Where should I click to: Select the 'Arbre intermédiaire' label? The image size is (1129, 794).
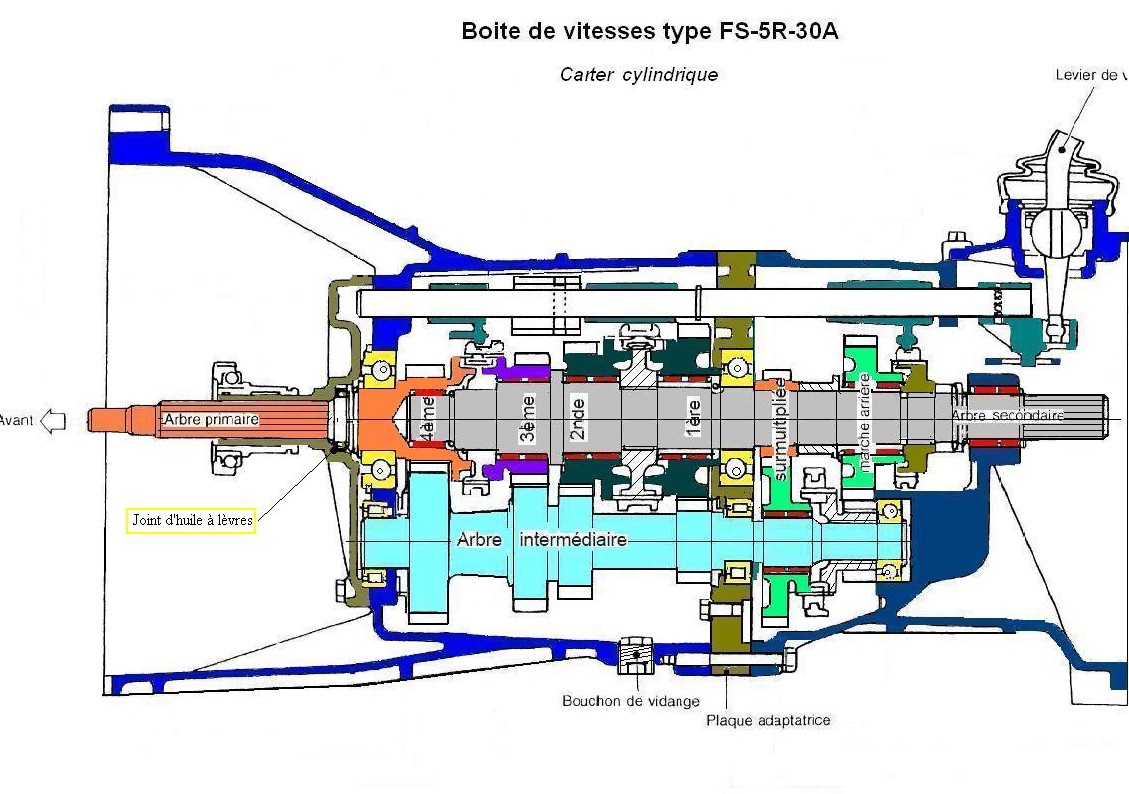point(541,539)
